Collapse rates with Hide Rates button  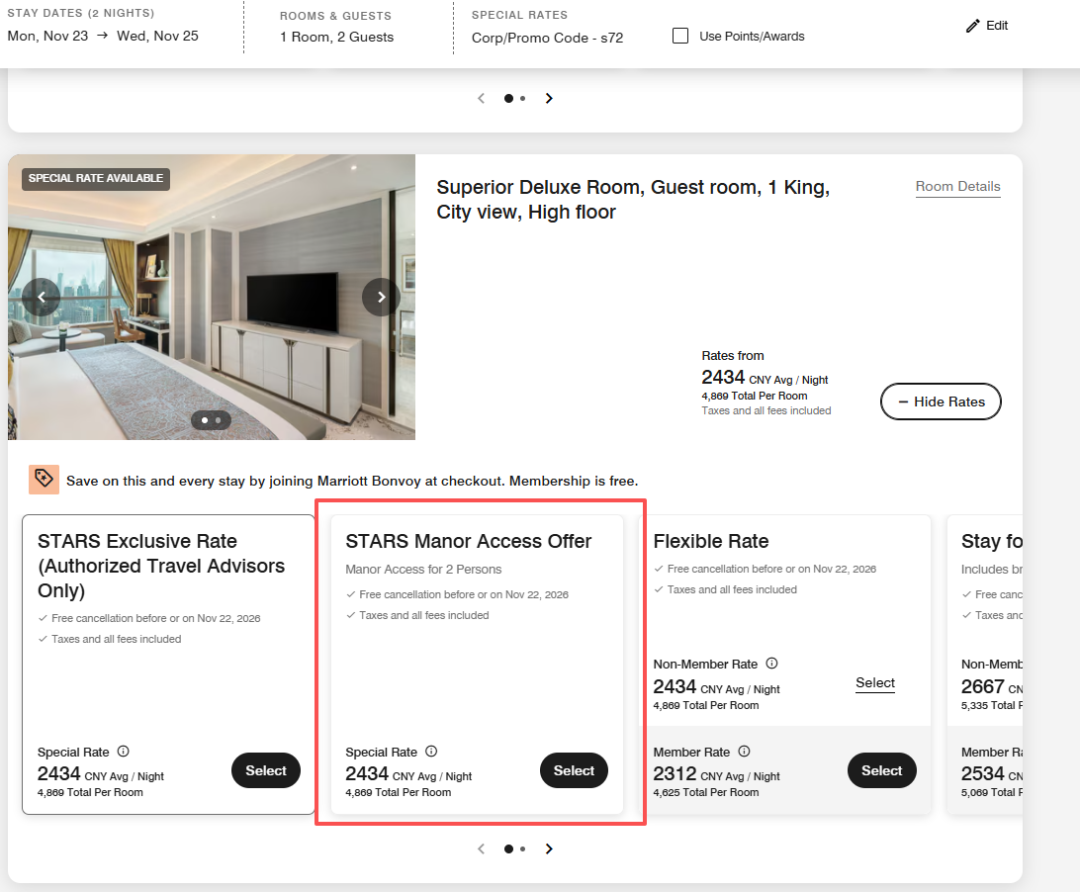coord(940,402)
